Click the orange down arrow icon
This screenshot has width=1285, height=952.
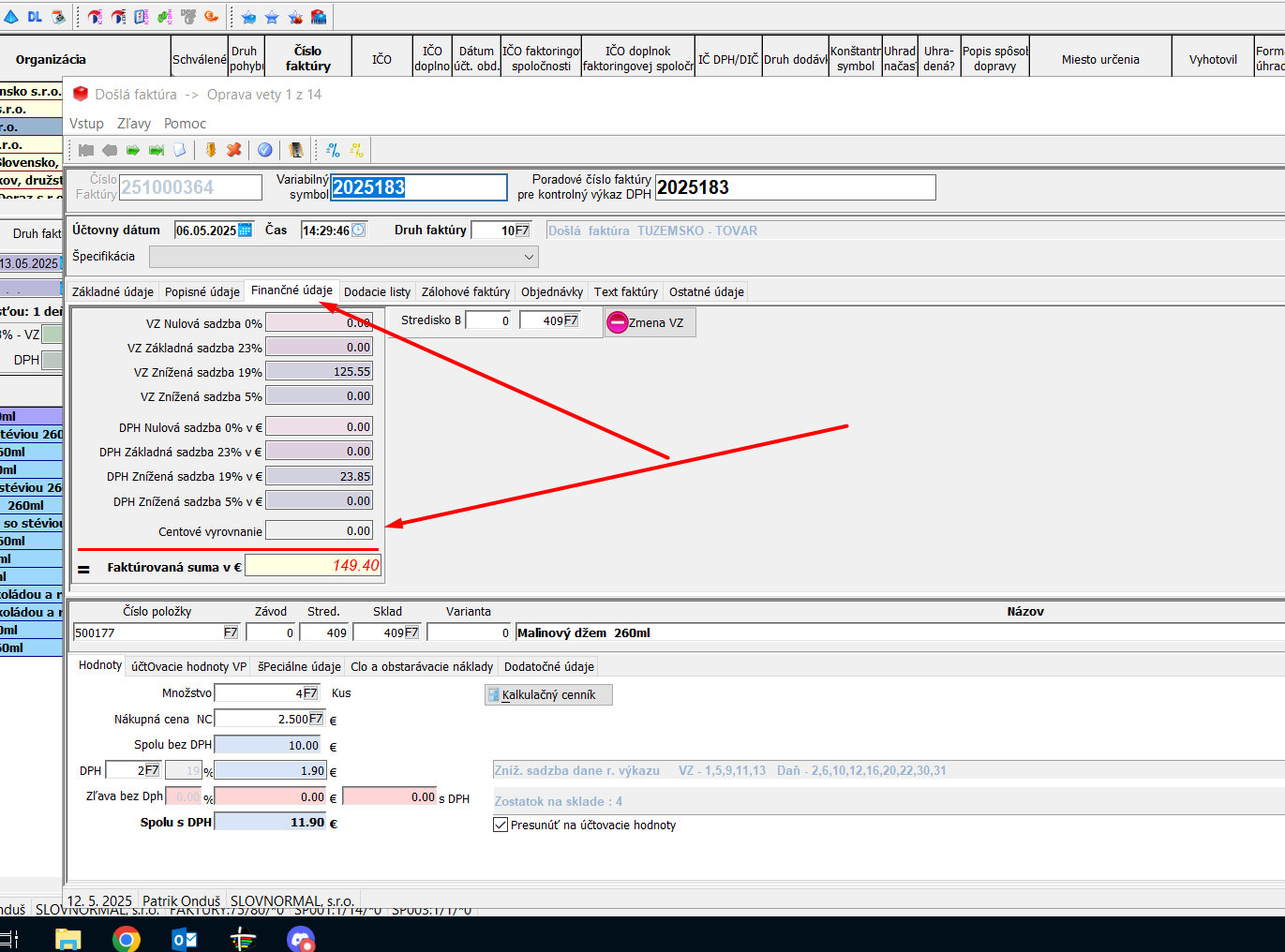[211, 150]
